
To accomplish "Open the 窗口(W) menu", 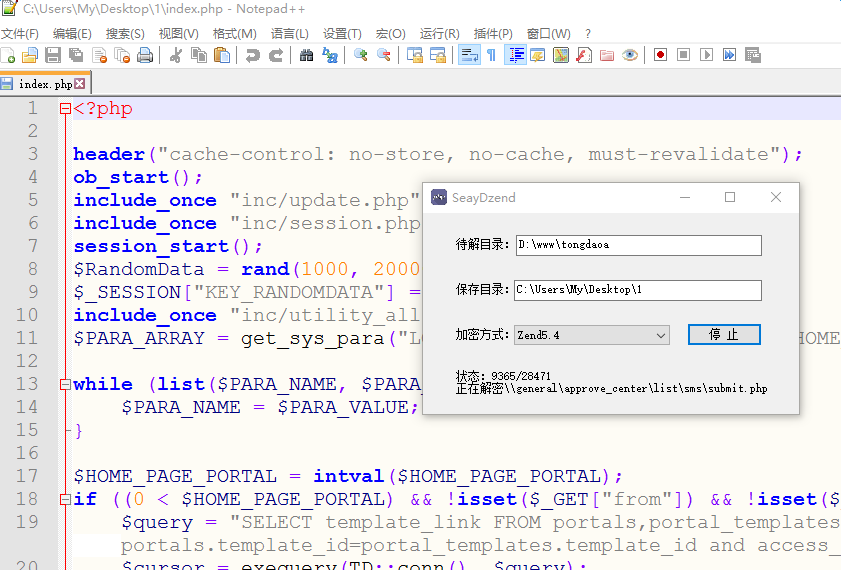I will pyautogui.click(x=549, y=34).
